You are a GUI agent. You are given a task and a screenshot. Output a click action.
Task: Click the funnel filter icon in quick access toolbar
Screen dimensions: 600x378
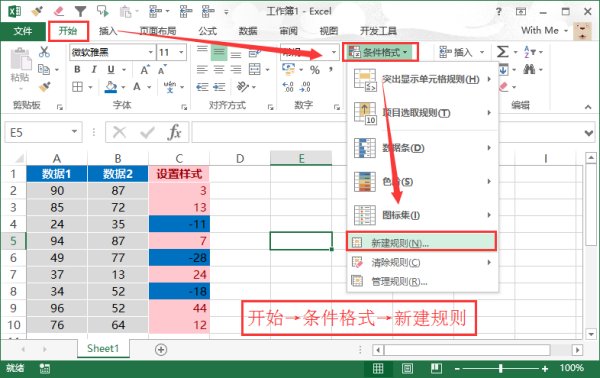coord(80,11)
